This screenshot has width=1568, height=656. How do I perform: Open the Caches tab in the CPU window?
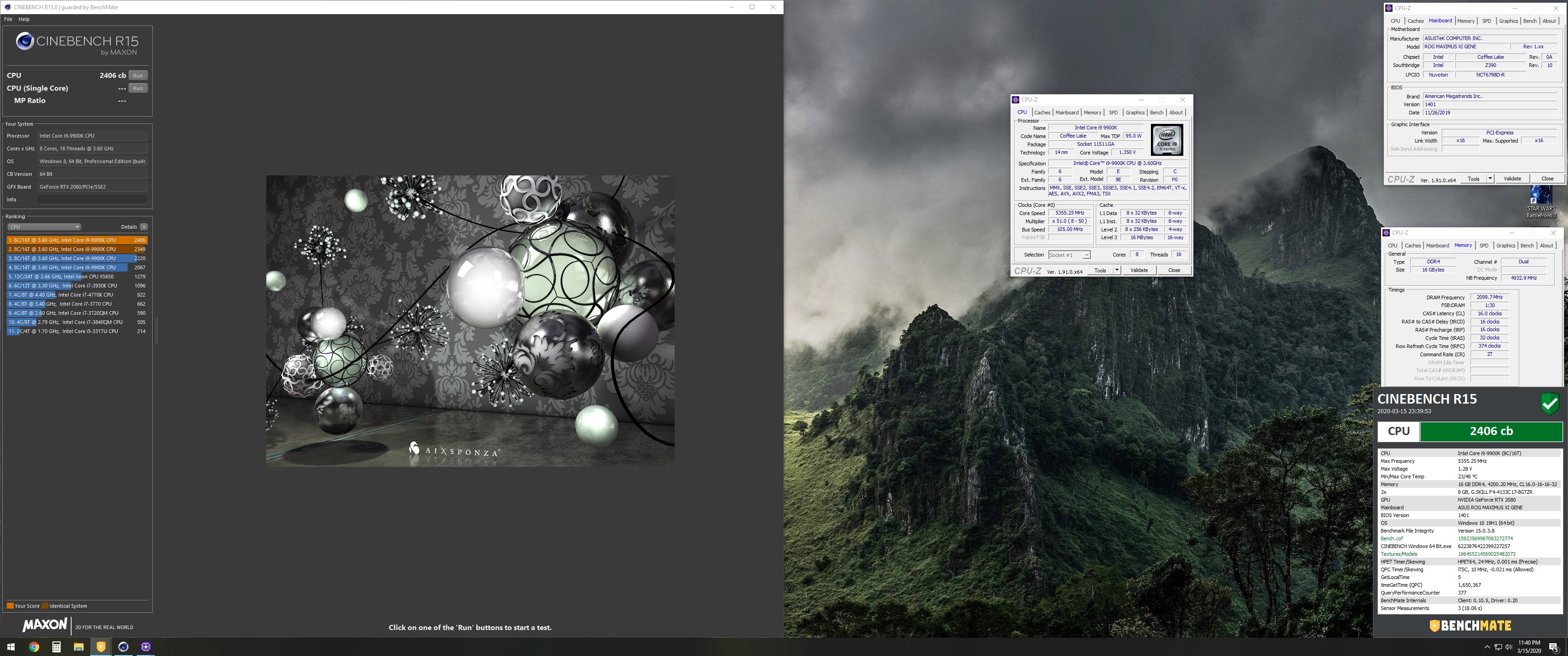click(1042, 113)
